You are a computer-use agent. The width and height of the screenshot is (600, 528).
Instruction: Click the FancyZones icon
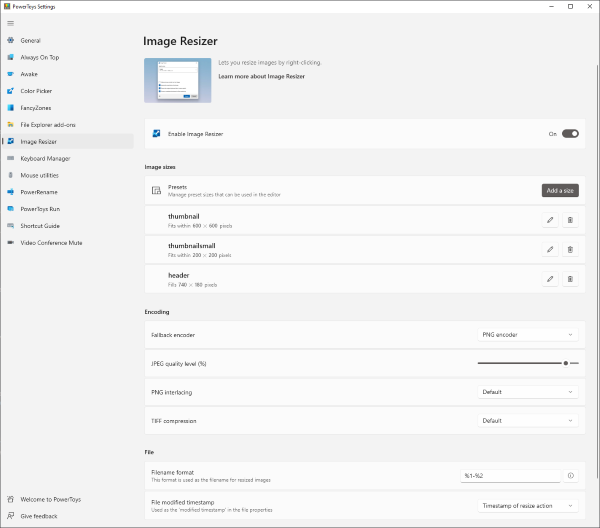(x=11, y=108)
